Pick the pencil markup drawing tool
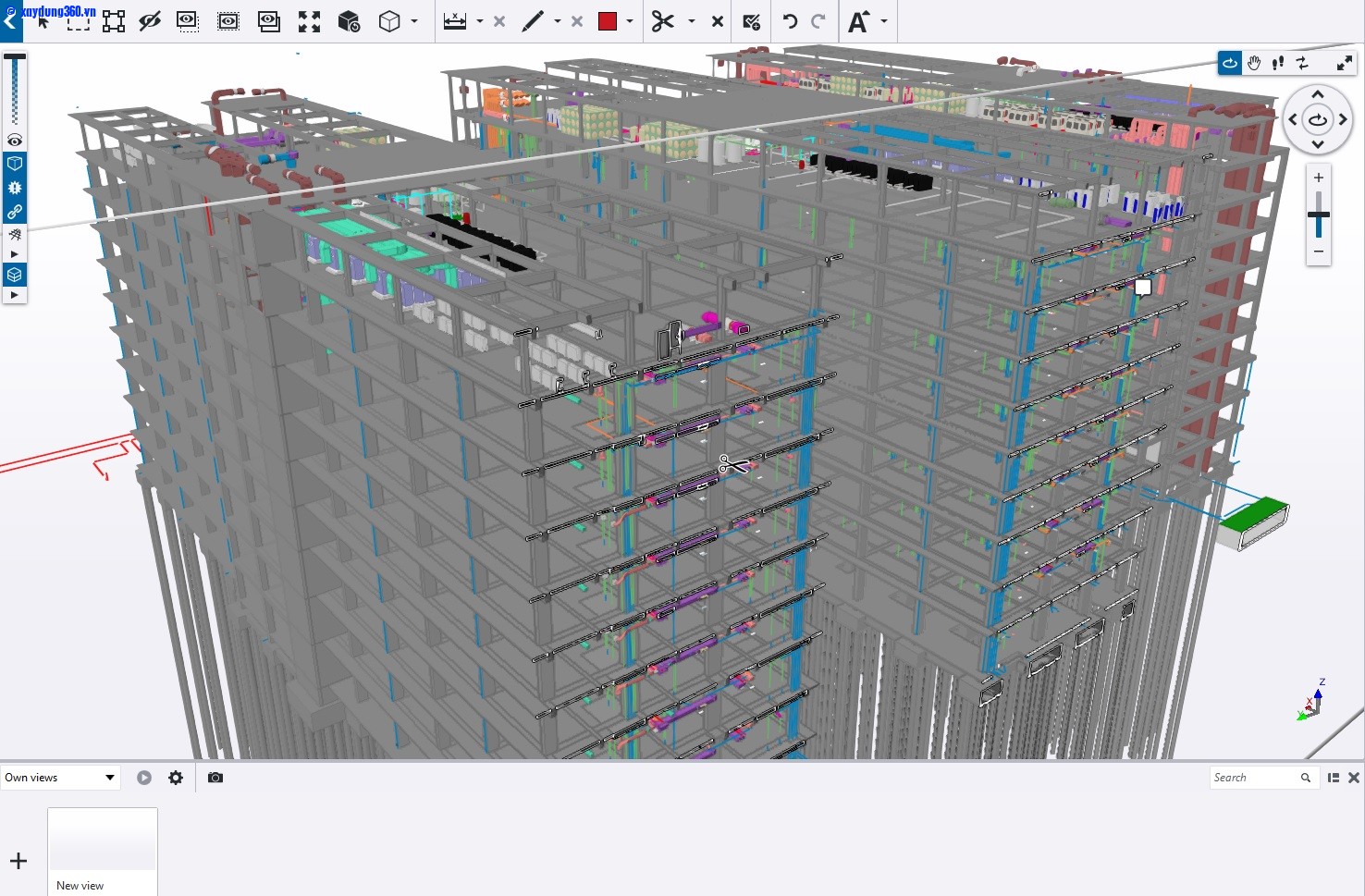1365x896 pixels. pyautogui.click(x=533, y=21)
